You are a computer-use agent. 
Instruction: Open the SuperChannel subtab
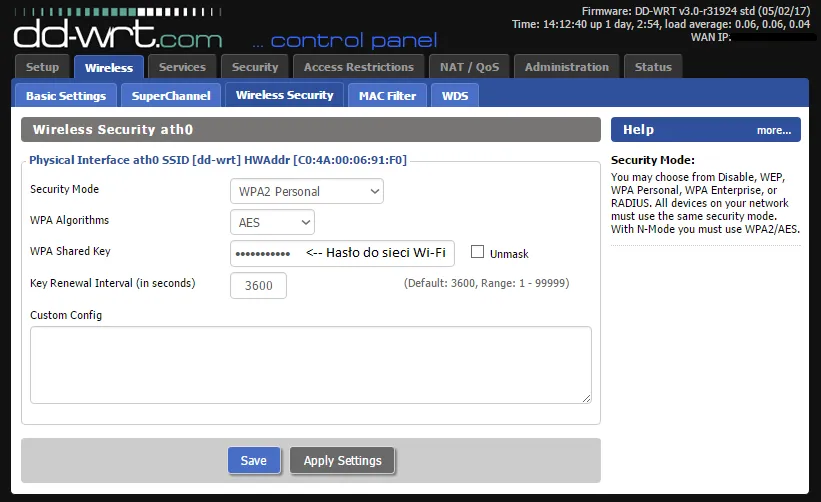[x=171, y=96]
